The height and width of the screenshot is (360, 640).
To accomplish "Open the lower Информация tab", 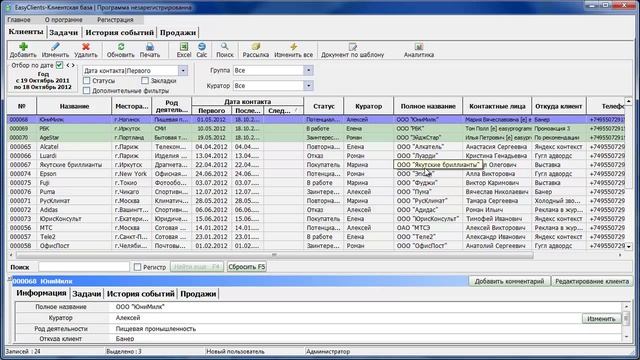I will point(41,293).
